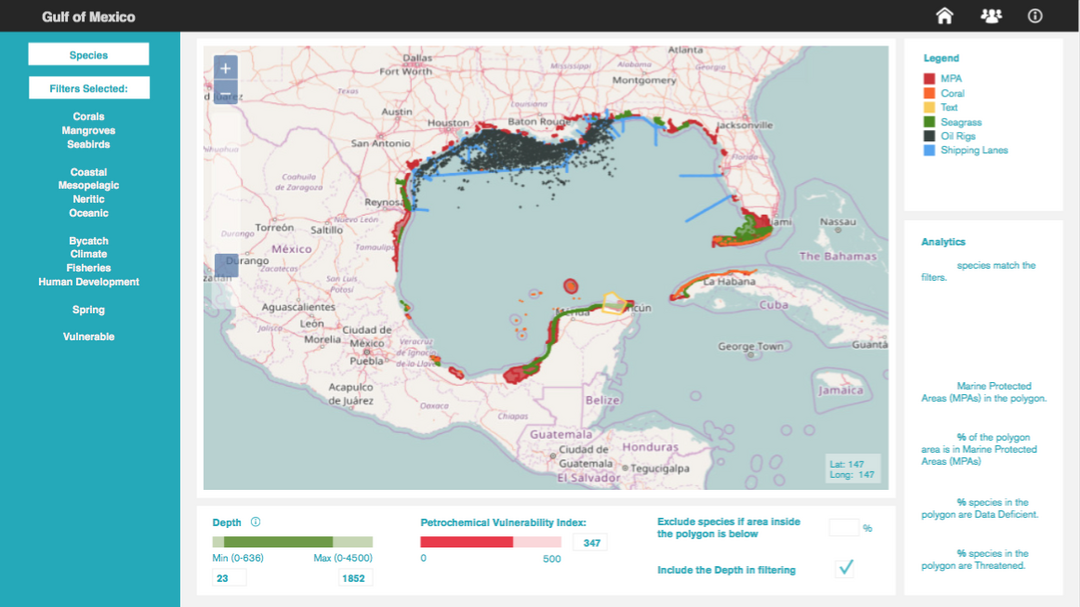
Task: Zoom out on the map
Action: tap(226, 94)
